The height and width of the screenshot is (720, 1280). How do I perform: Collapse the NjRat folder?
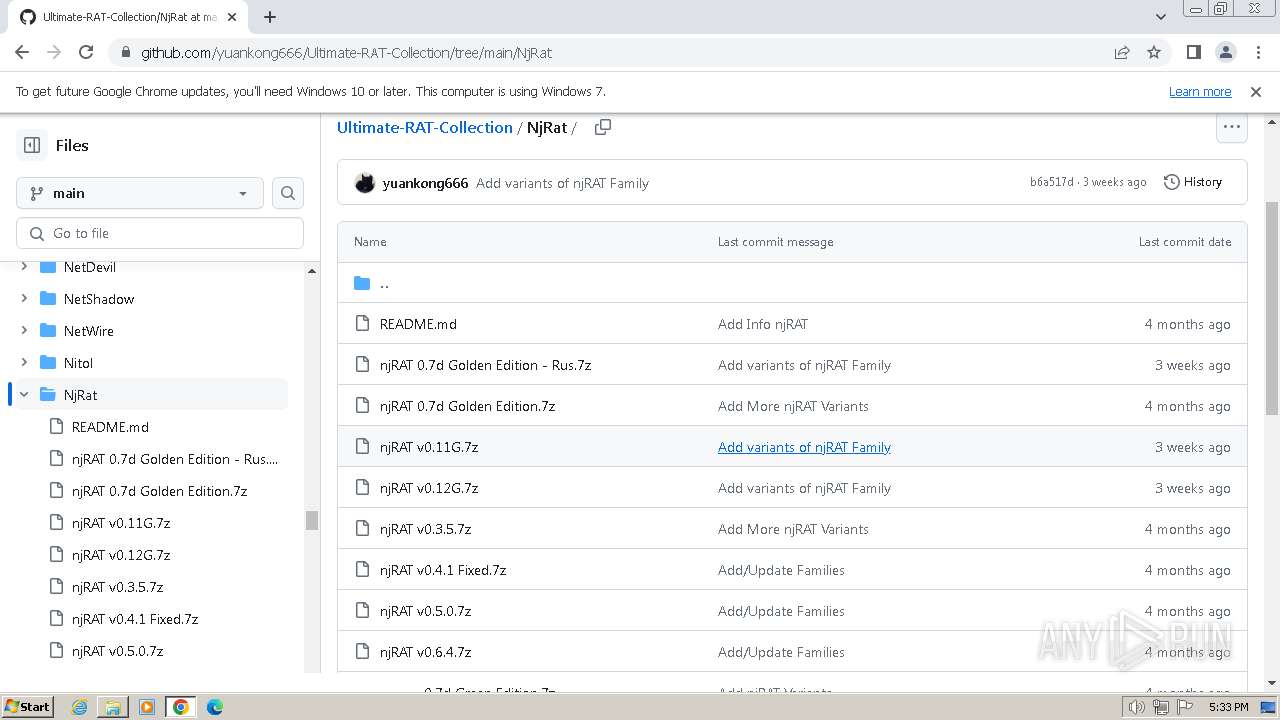click(24, 395)
